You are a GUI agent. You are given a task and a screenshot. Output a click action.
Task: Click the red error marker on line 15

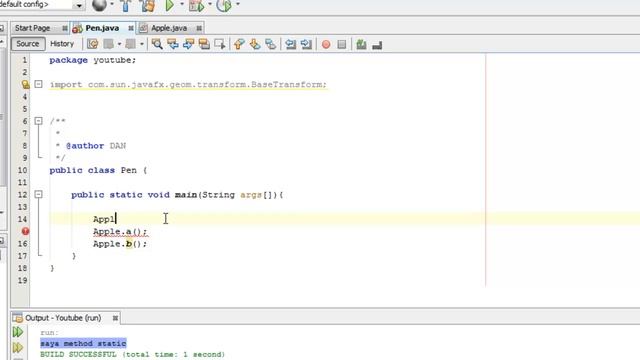click(25, 231)
